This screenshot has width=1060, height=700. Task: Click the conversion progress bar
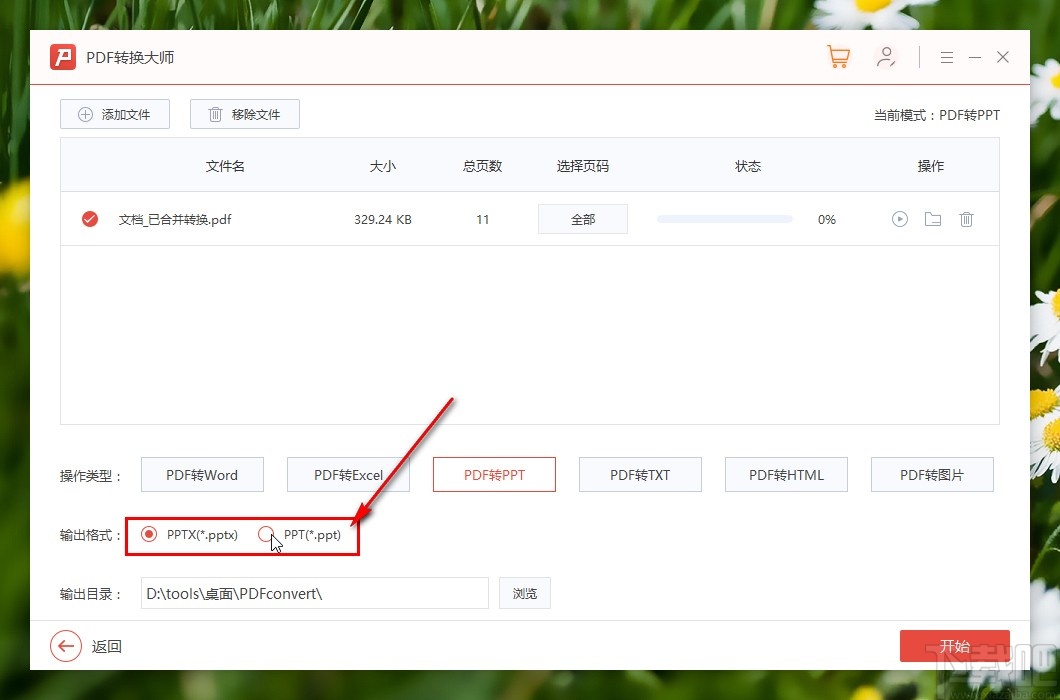point(725,219)
